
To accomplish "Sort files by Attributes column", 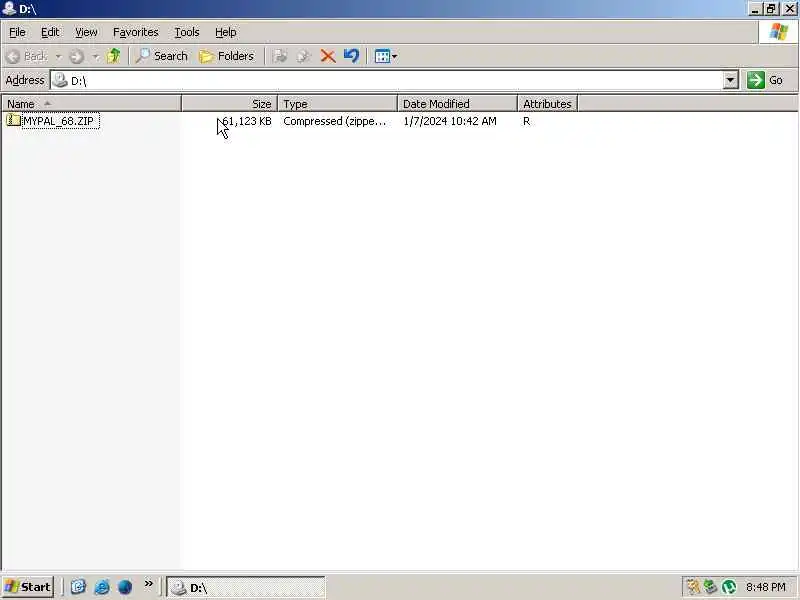I will point(547,104).
